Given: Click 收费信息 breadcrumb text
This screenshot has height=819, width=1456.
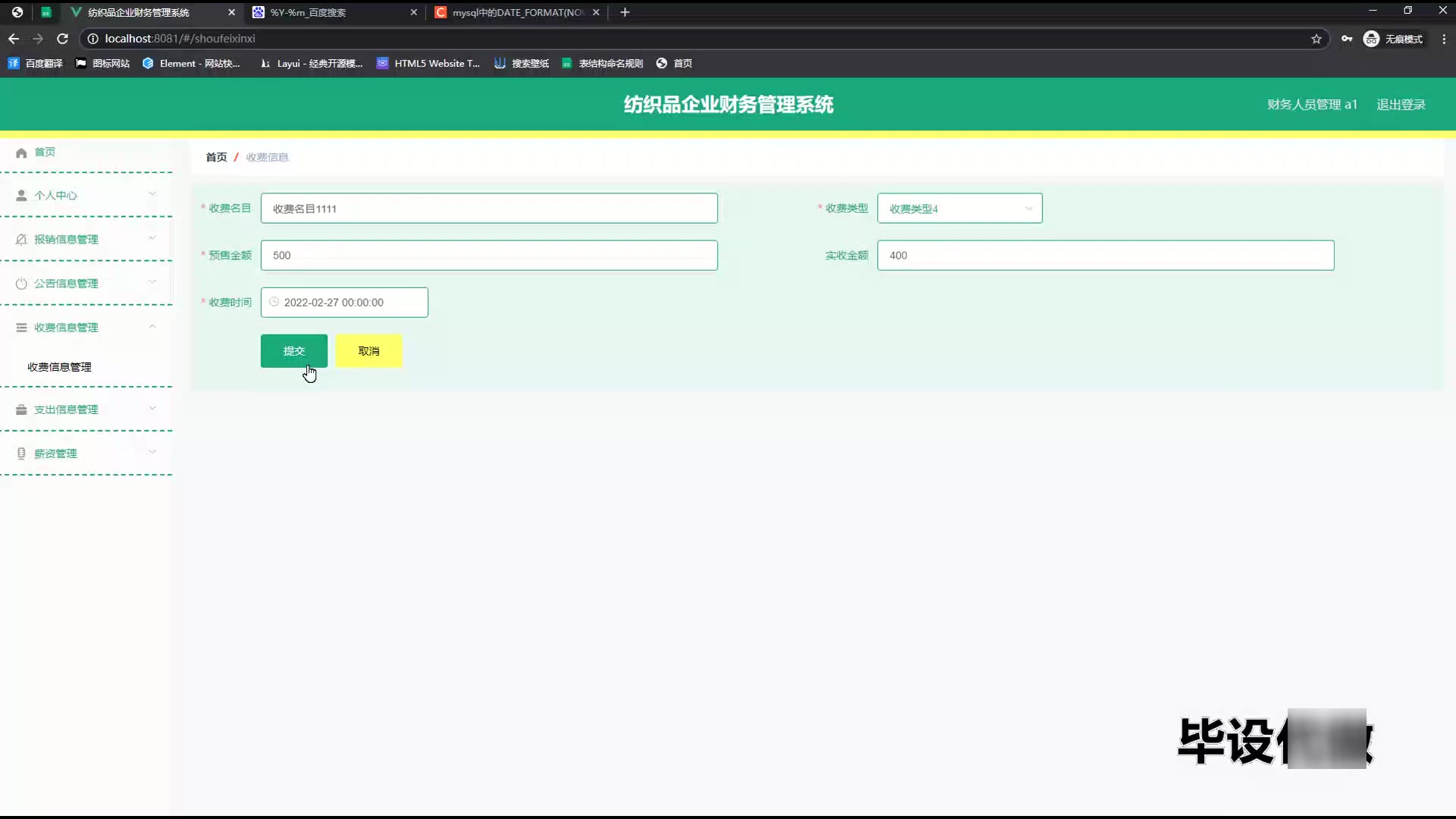Looking at the screenshot, I should point(267,157).
